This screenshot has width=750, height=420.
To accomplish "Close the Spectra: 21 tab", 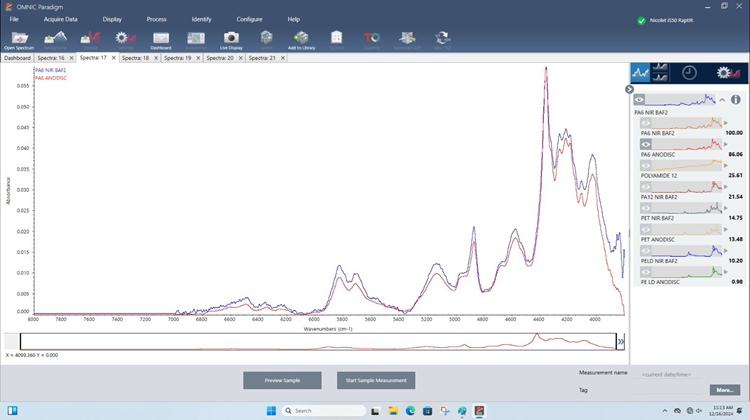I will coord(283,58).
